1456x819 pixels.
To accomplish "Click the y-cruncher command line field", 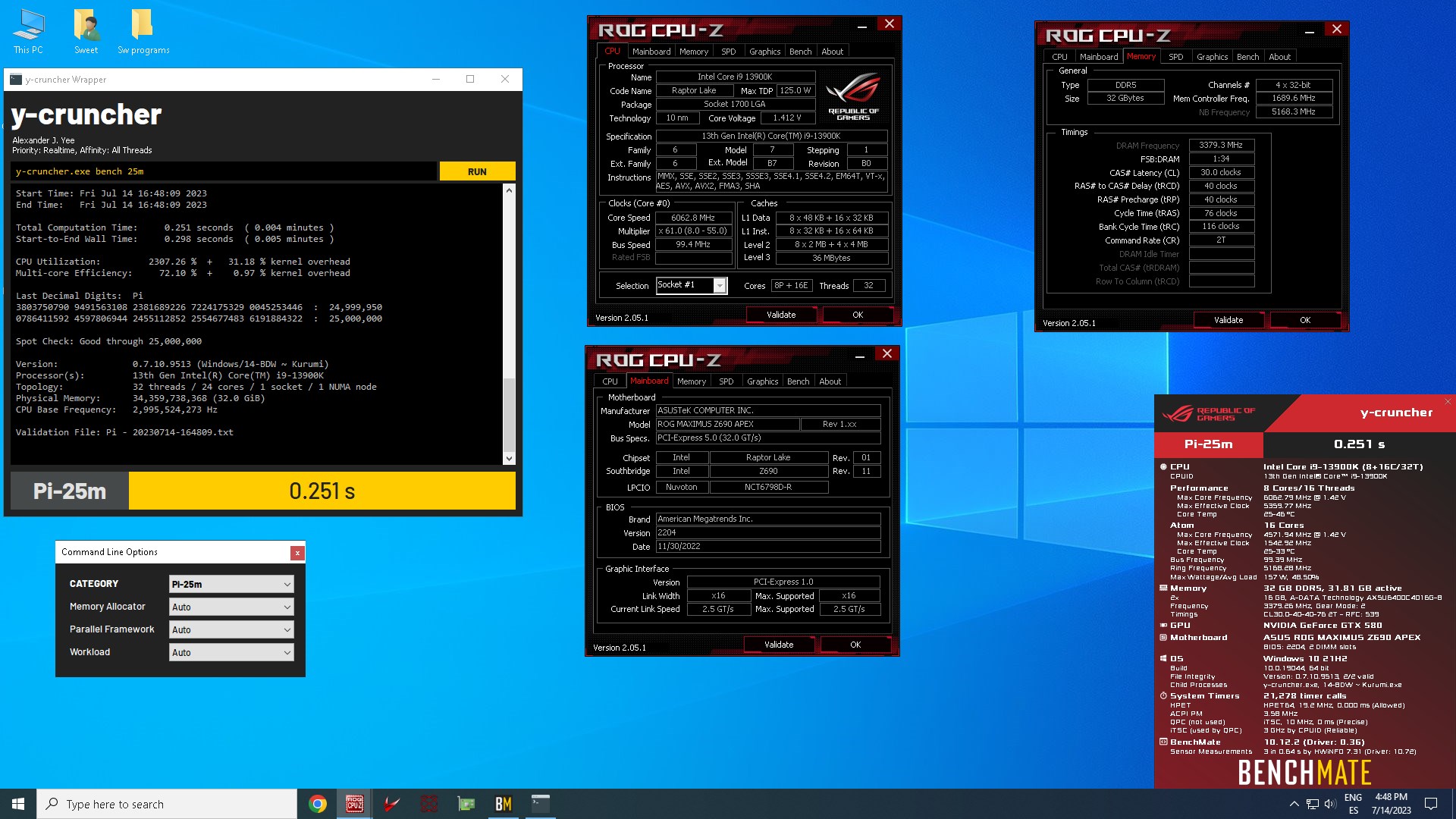I will click(x=224, y=171).
